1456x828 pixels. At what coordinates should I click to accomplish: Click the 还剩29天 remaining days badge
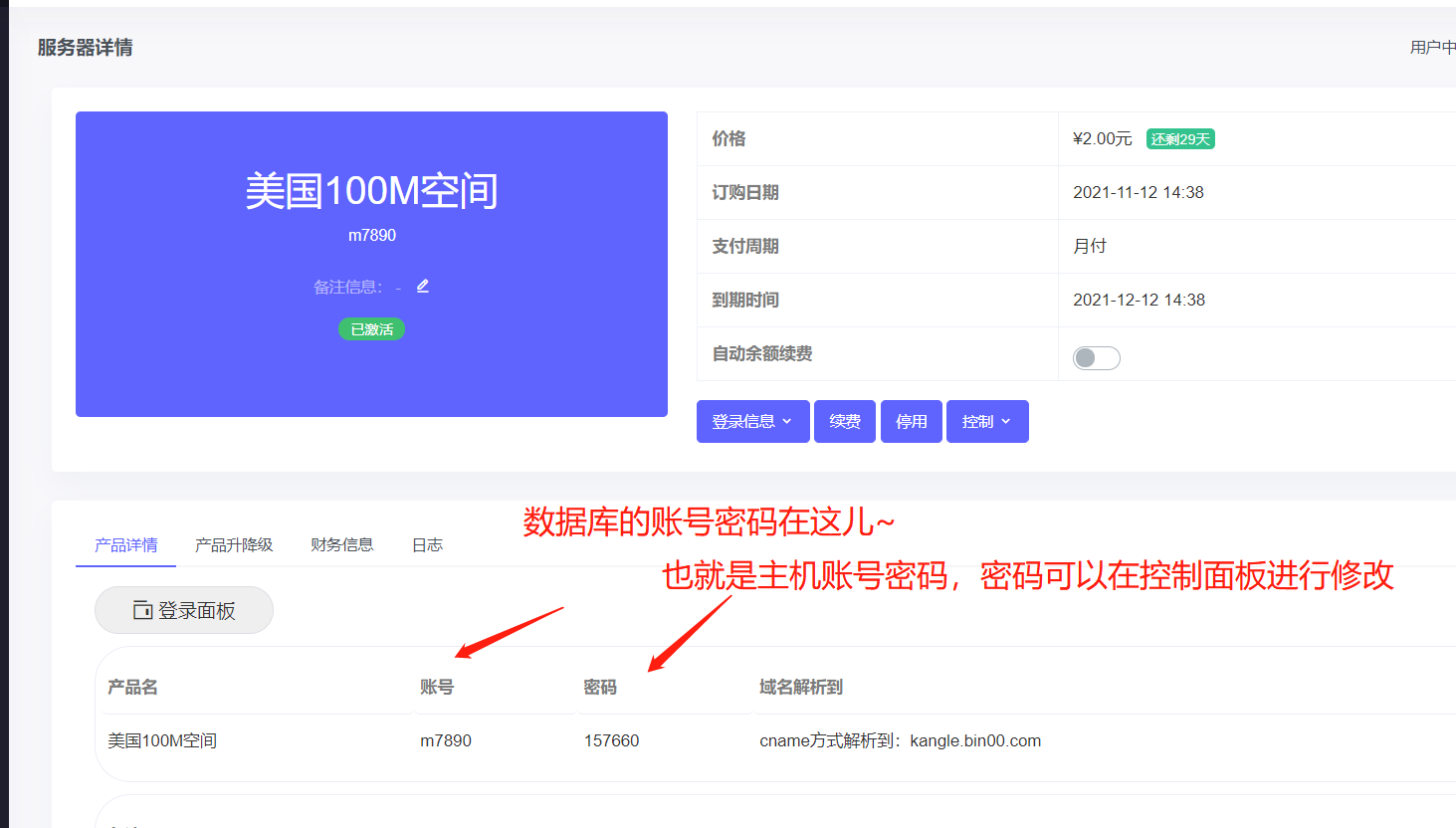pyautogui.click(x=1179, y=138)
